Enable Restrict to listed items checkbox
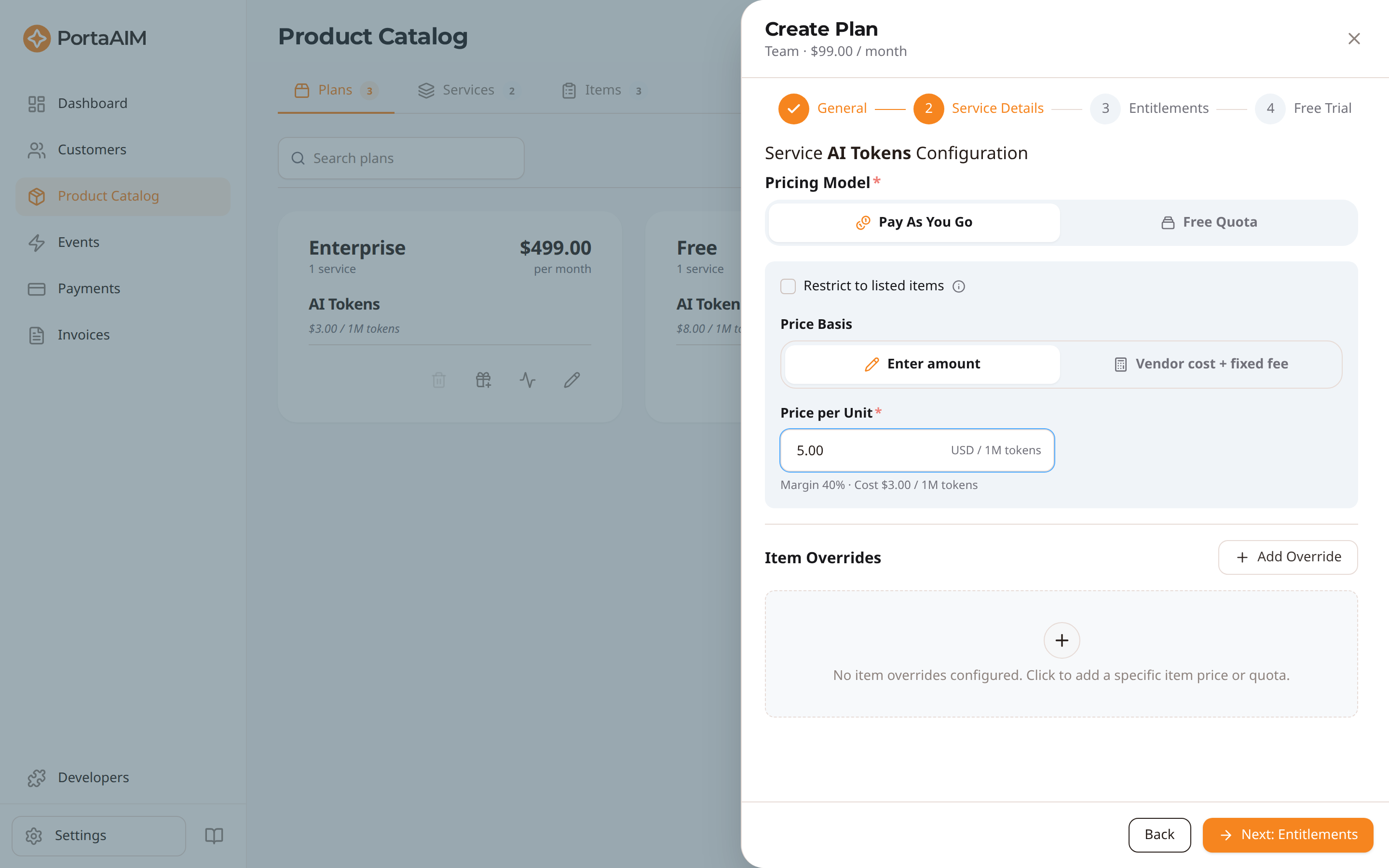This screenshot has height=868, width=1389. (x=788, y=286)
